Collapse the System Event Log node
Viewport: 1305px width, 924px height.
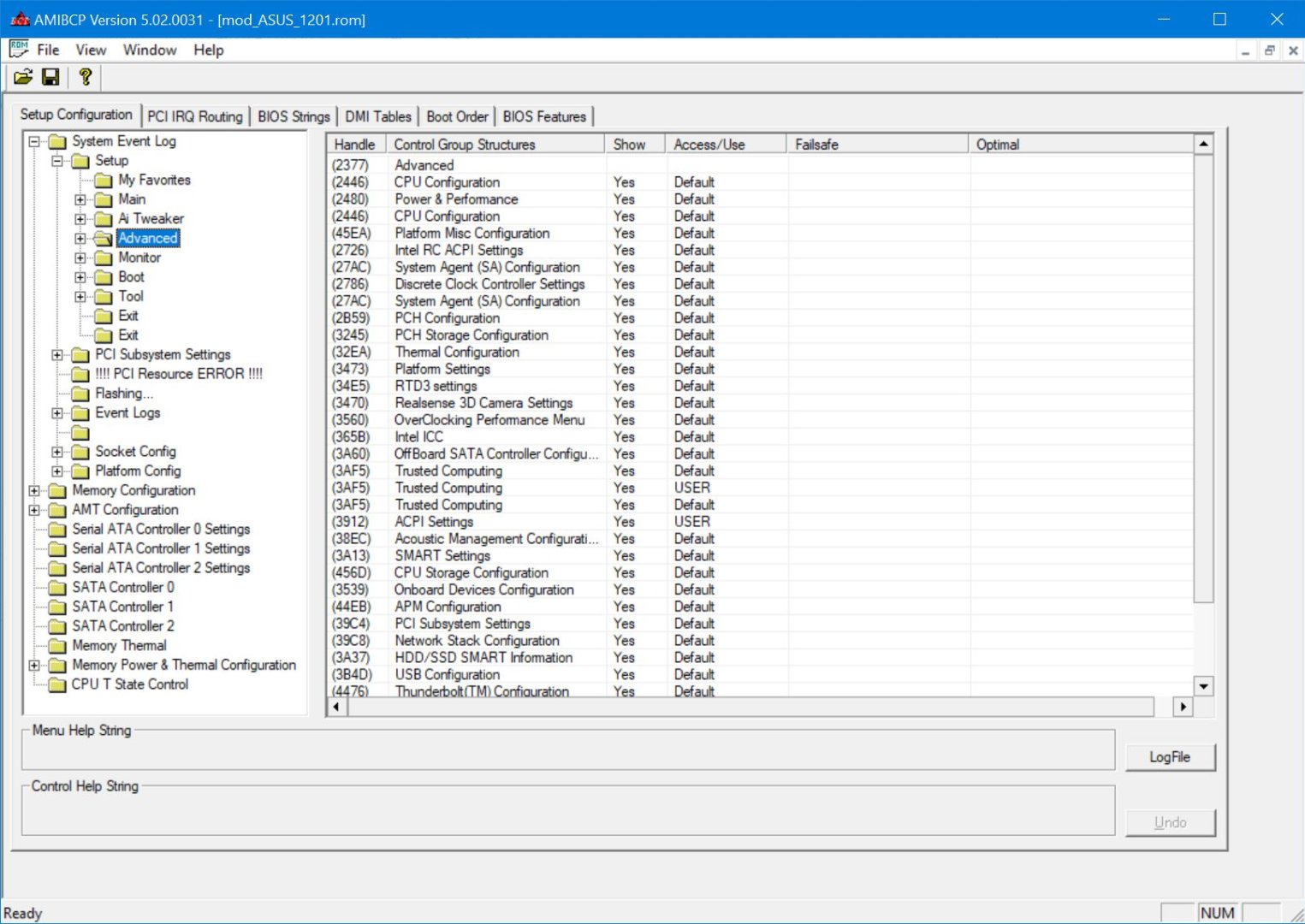click(34, 141)
